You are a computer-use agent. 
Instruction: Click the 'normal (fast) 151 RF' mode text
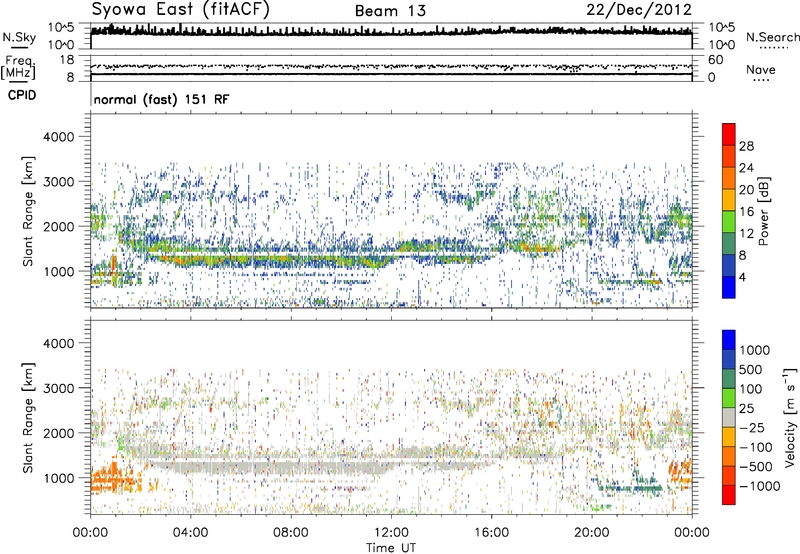pos(161,99)
